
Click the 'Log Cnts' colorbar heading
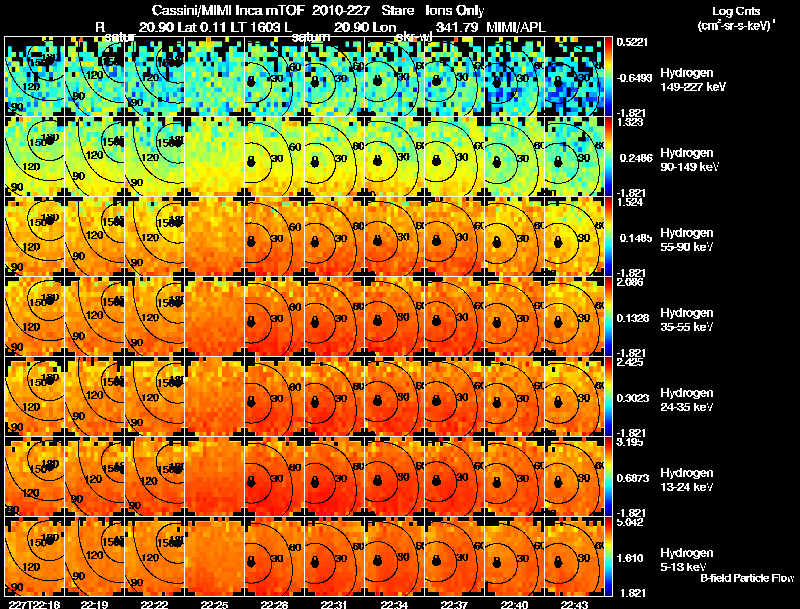(736, 11)
